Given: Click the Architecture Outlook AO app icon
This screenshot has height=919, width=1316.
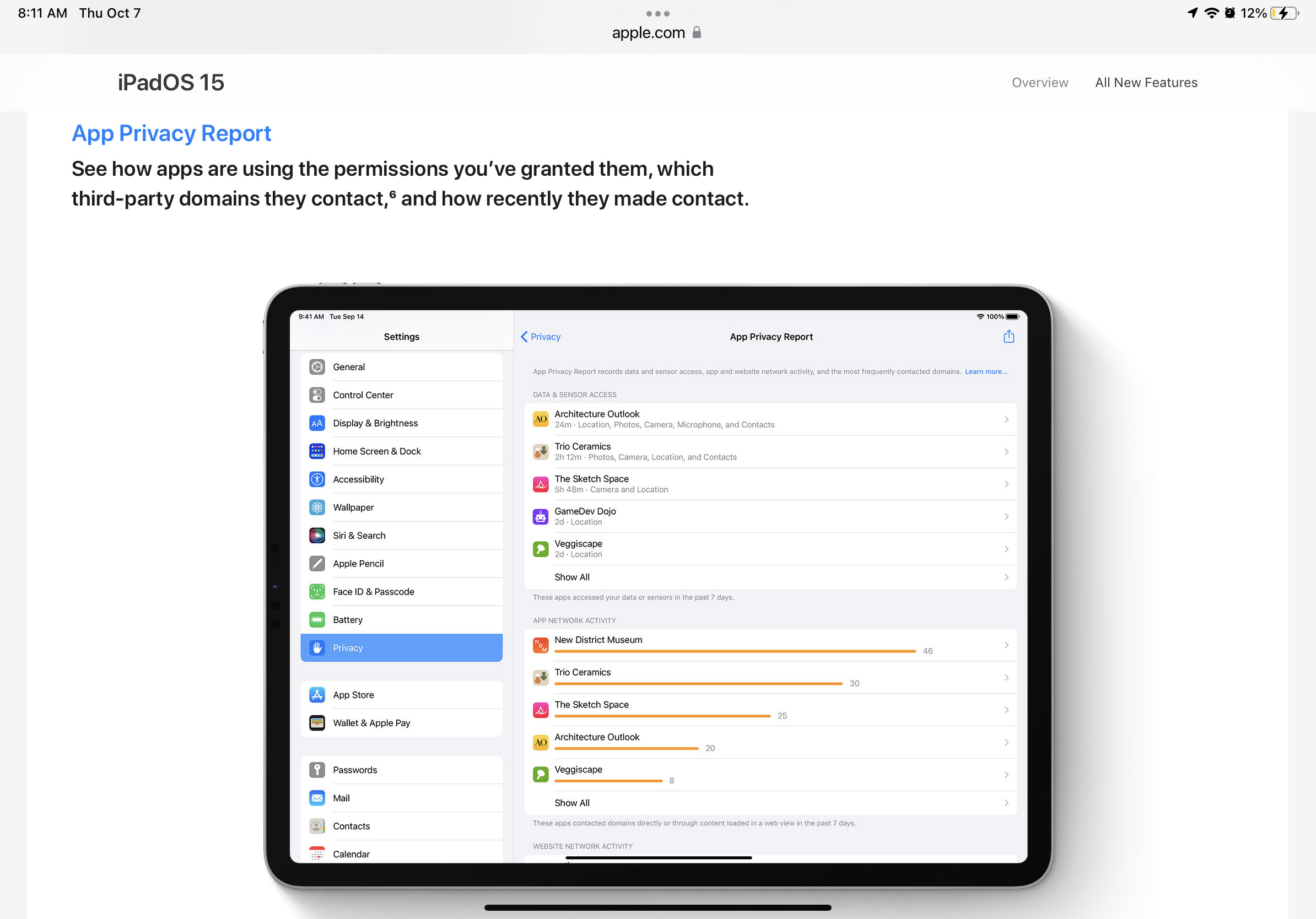Looking at the screenshot, I should [541, 419].
